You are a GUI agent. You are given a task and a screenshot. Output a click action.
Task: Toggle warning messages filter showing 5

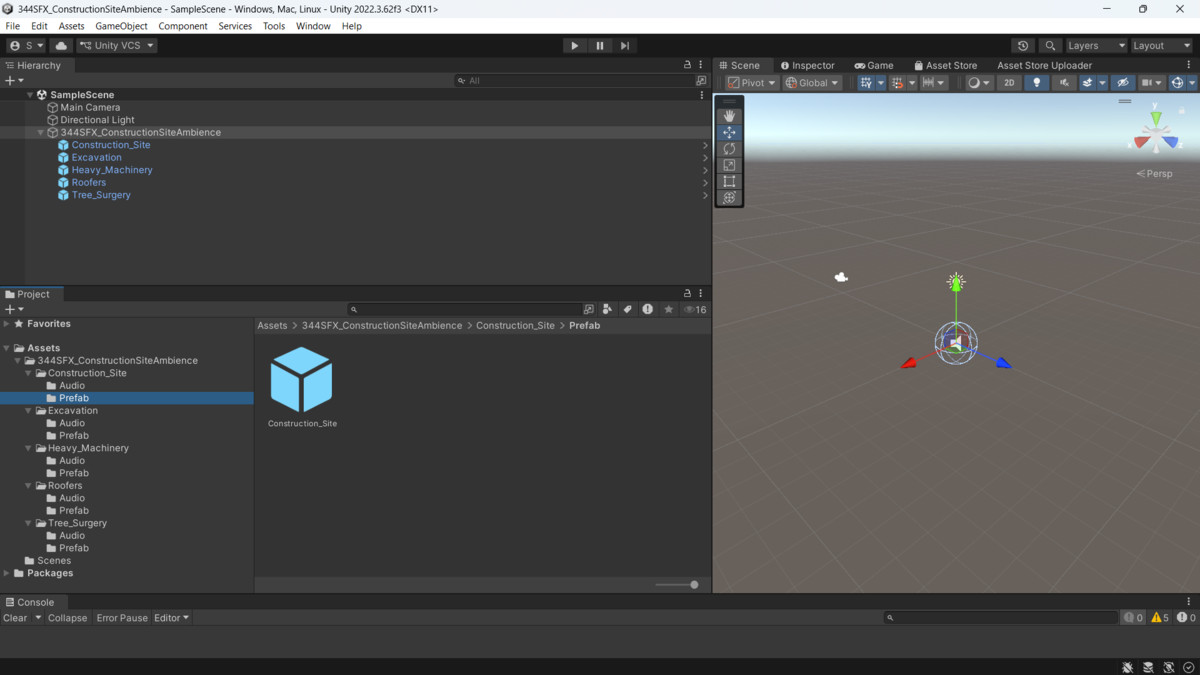[1160, 618]
